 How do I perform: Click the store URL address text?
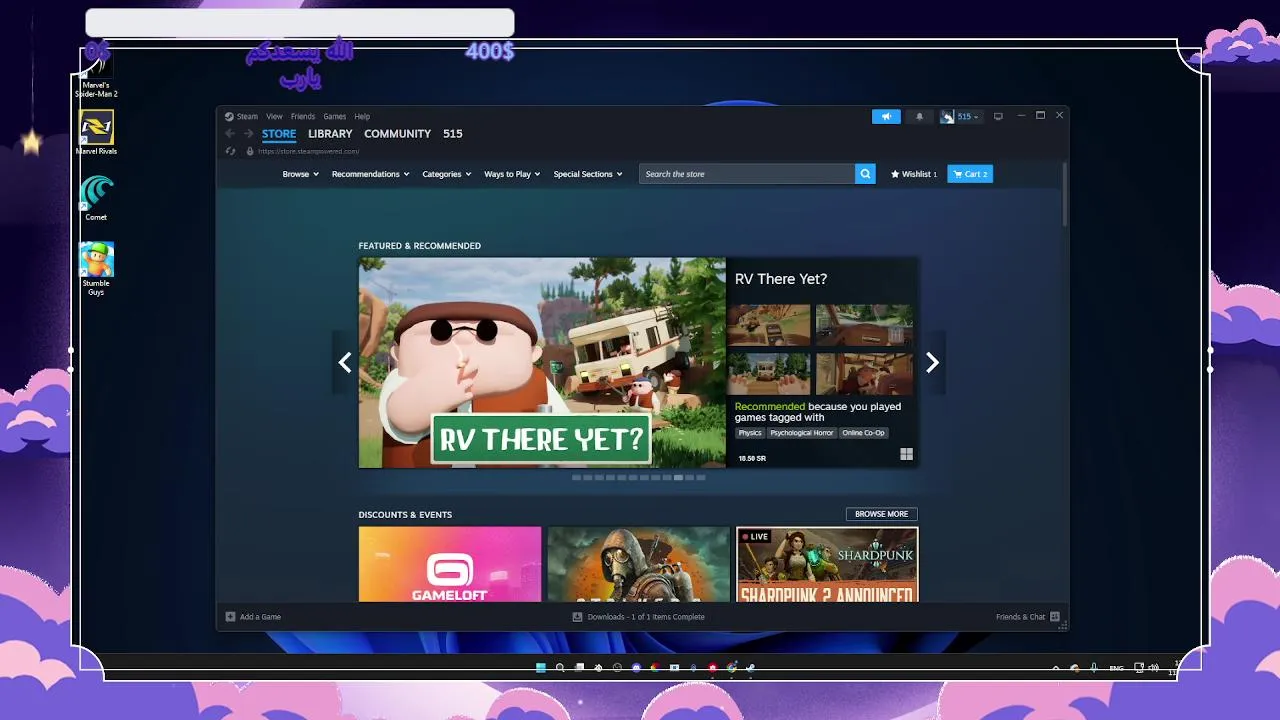tap(308, 151)
